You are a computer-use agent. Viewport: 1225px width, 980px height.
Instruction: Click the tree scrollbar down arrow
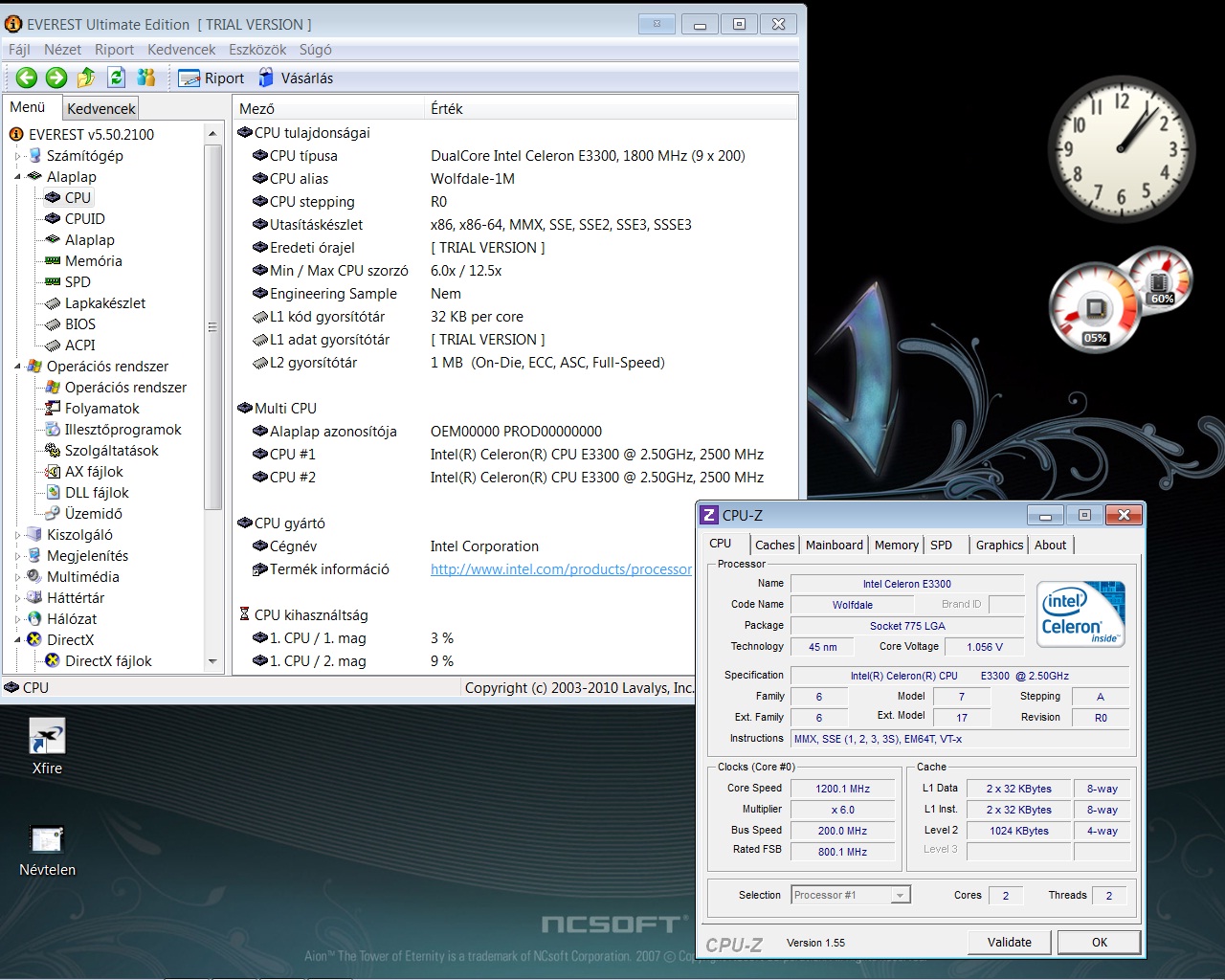pos(212,661)
